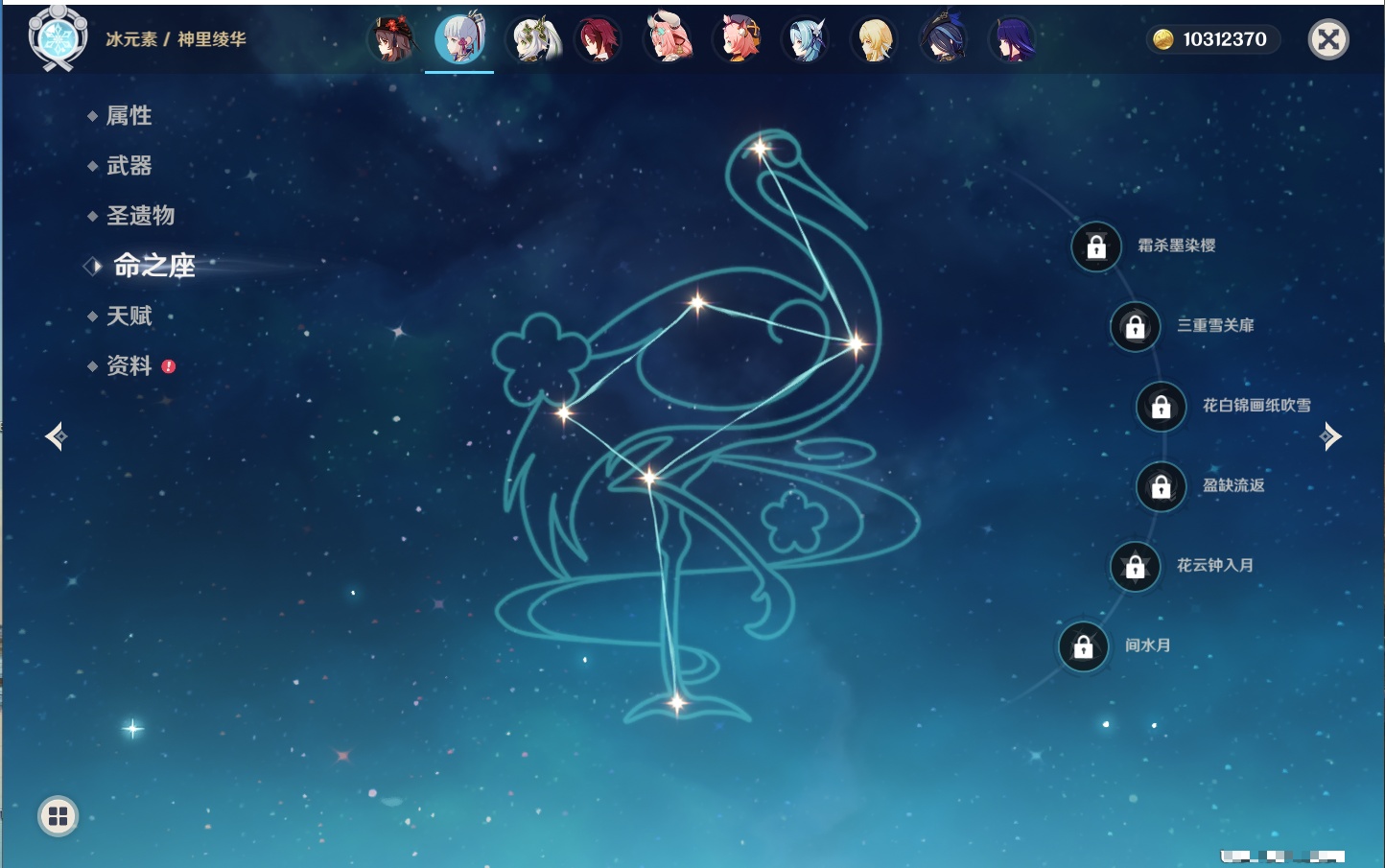Open locked constellation 花白锦画纸吹雪 lock icon
The image size is (1385, 868).
(1162, 407)
